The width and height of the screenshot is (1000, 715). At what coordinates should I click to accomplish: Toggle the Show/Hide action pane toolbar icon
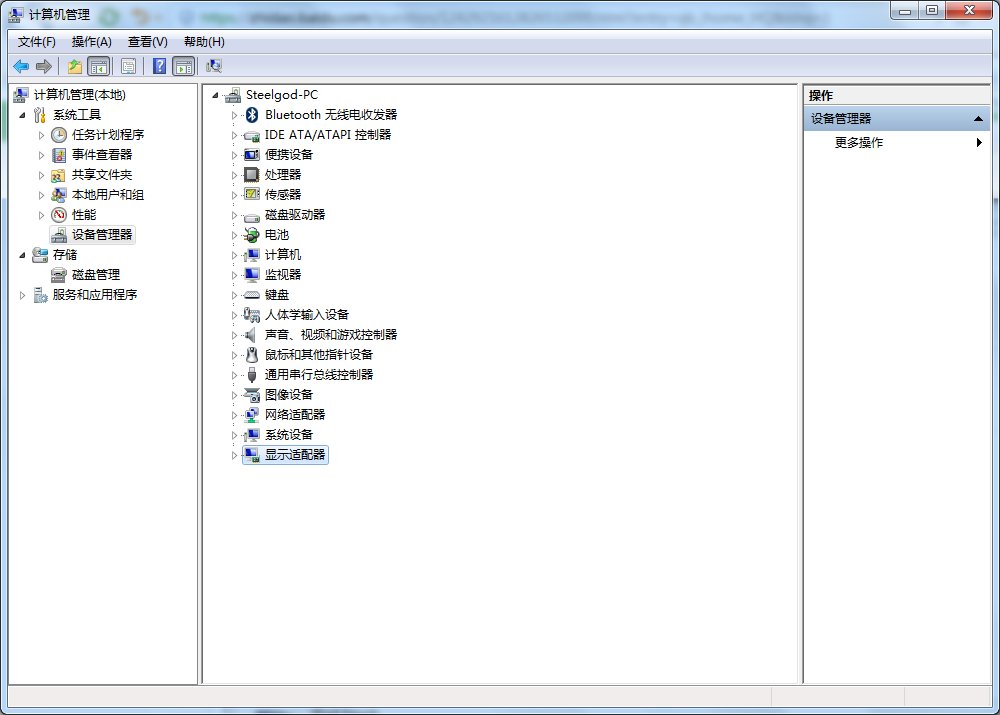[184, 66]
